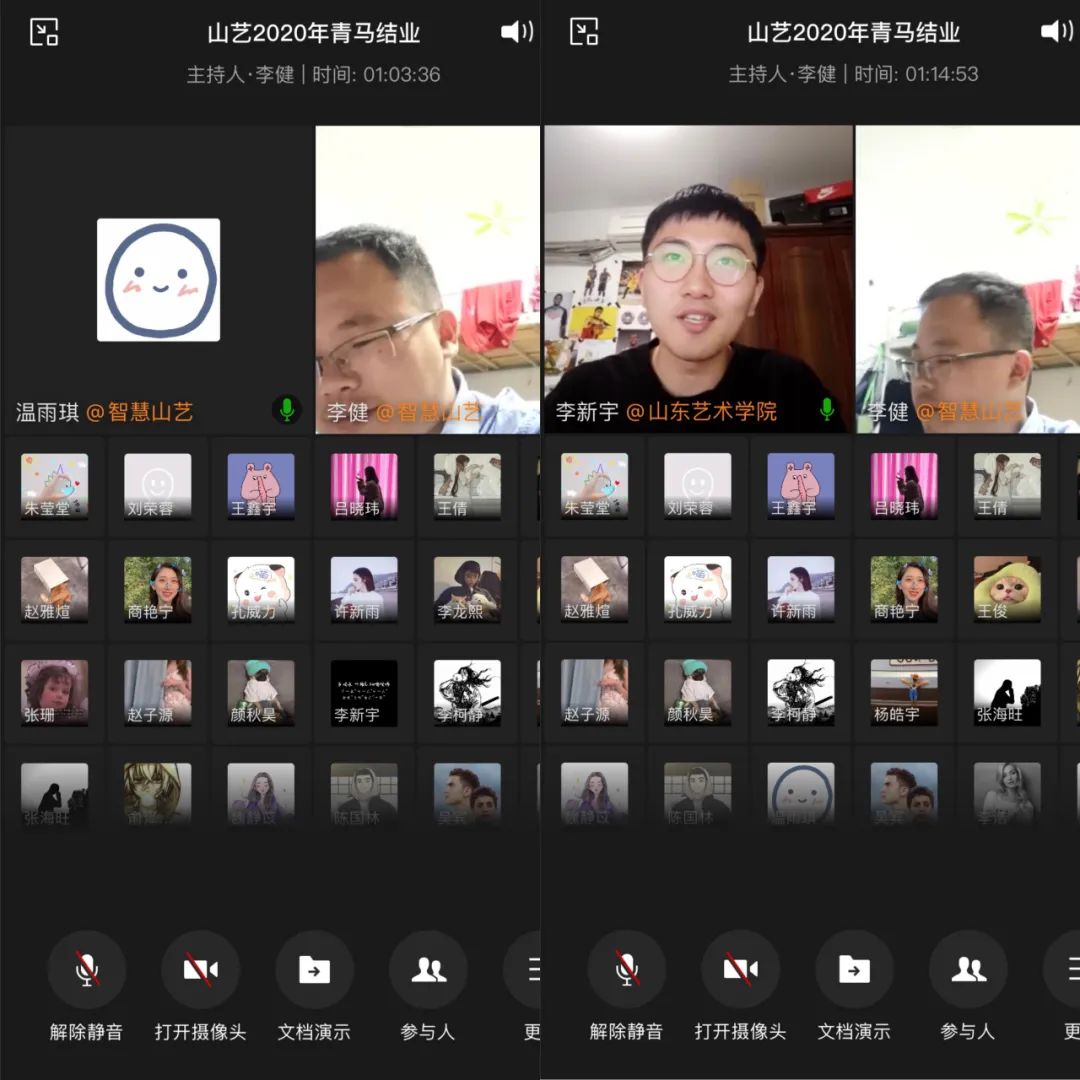The width and height of the screenshot is (1080, 1080).
Task: Tap 温雨琪 smiley avatar speaker tile
Action: point(158,280)
